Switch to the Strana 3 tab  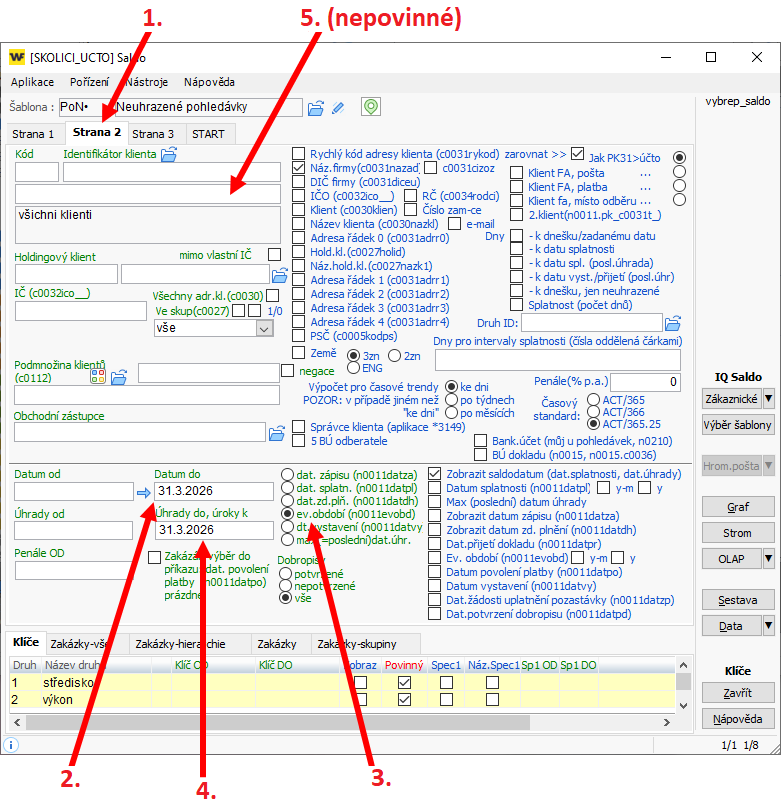(x=153, y=133)
